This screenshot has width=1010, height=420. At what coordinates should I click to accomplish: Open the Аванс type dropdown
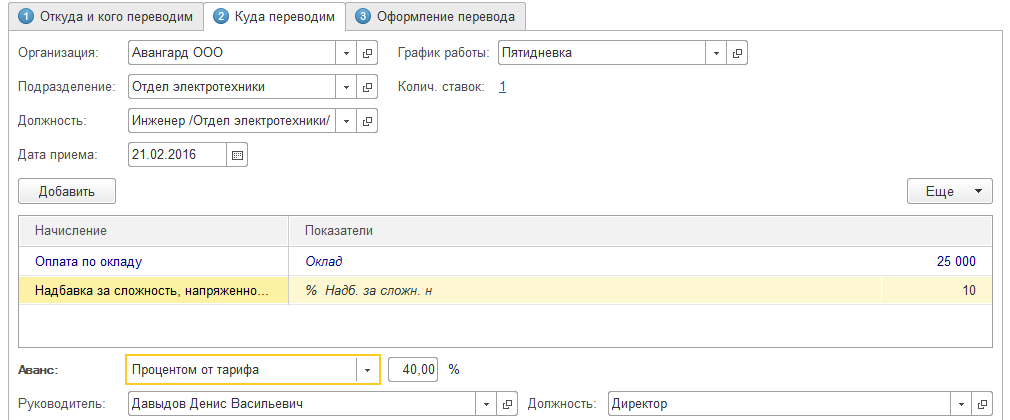[368, 370]
